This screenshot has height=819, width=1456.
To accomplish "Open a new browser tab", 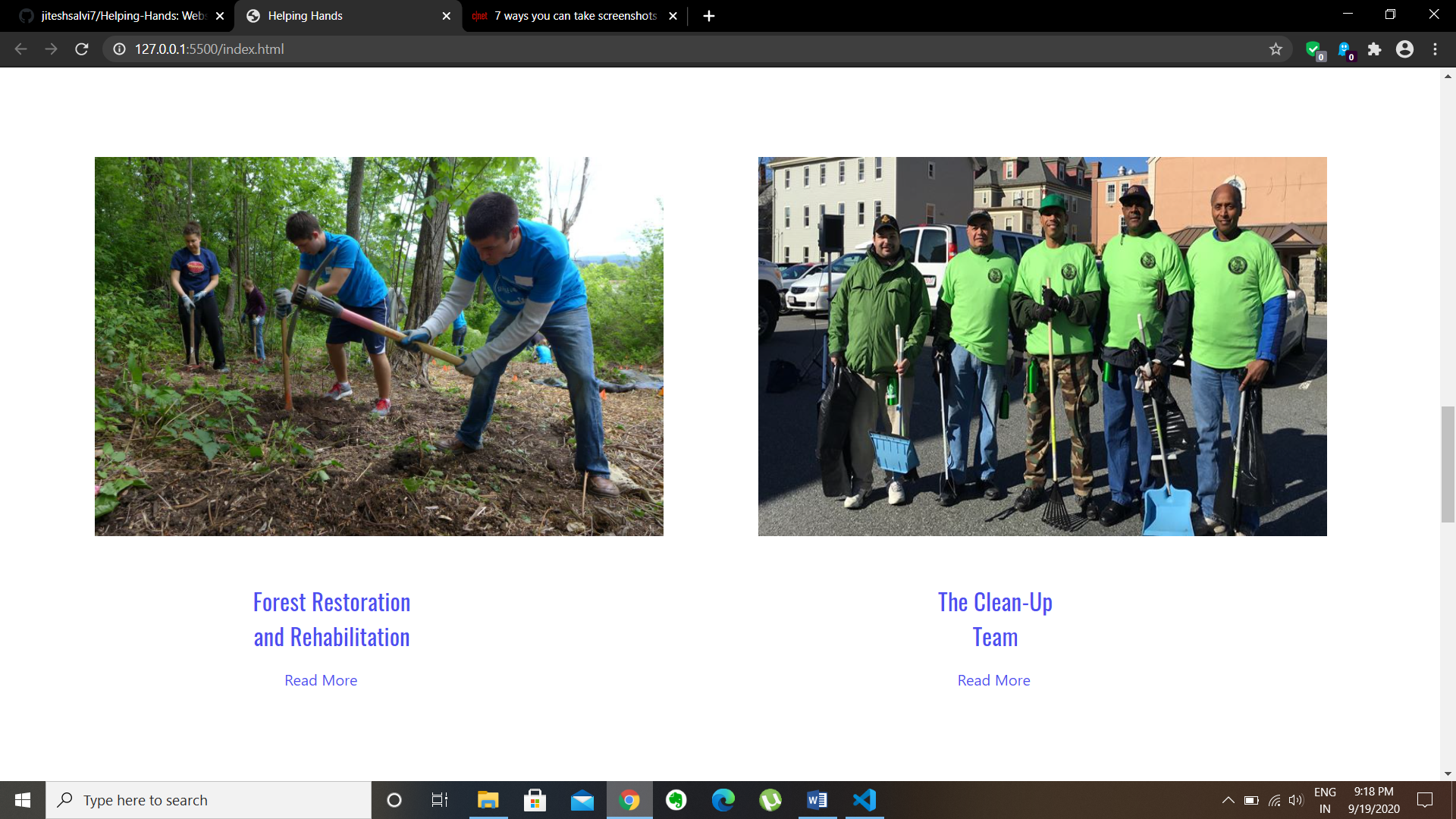I will pyautogui.click(x=708, y=16).
